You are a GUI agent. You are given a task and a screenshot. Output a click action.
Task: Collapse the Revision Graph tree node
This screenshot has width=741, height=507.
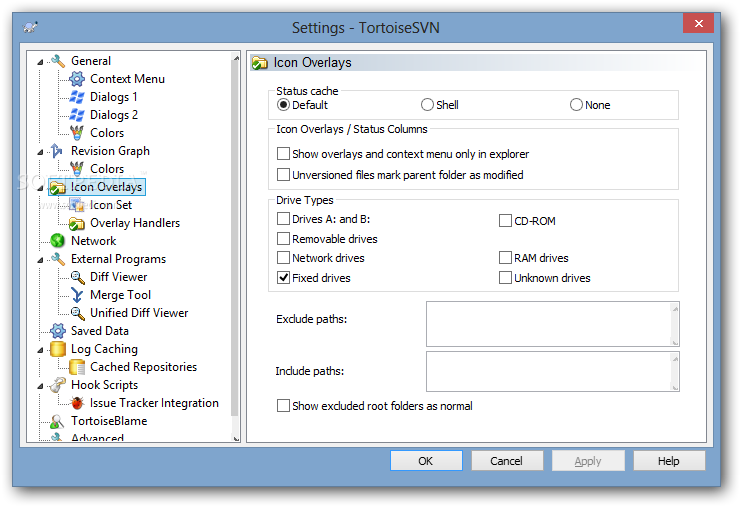[40, 152]
